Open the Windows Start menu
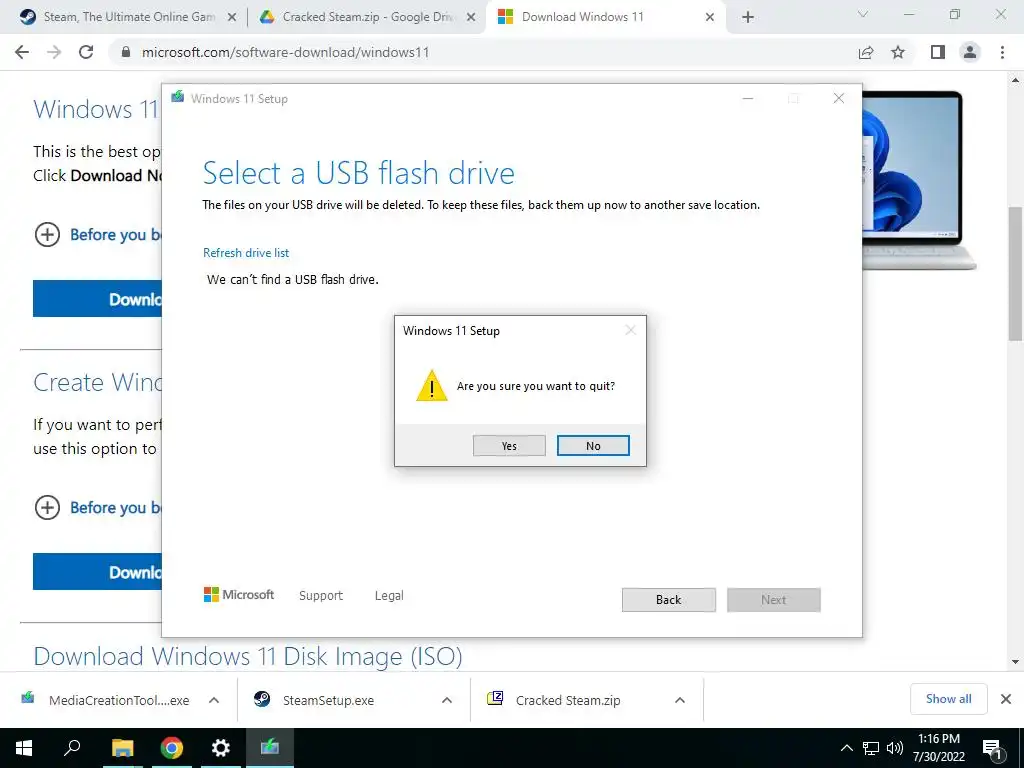This screenshot has width=1024, height=768. [24, 748]
